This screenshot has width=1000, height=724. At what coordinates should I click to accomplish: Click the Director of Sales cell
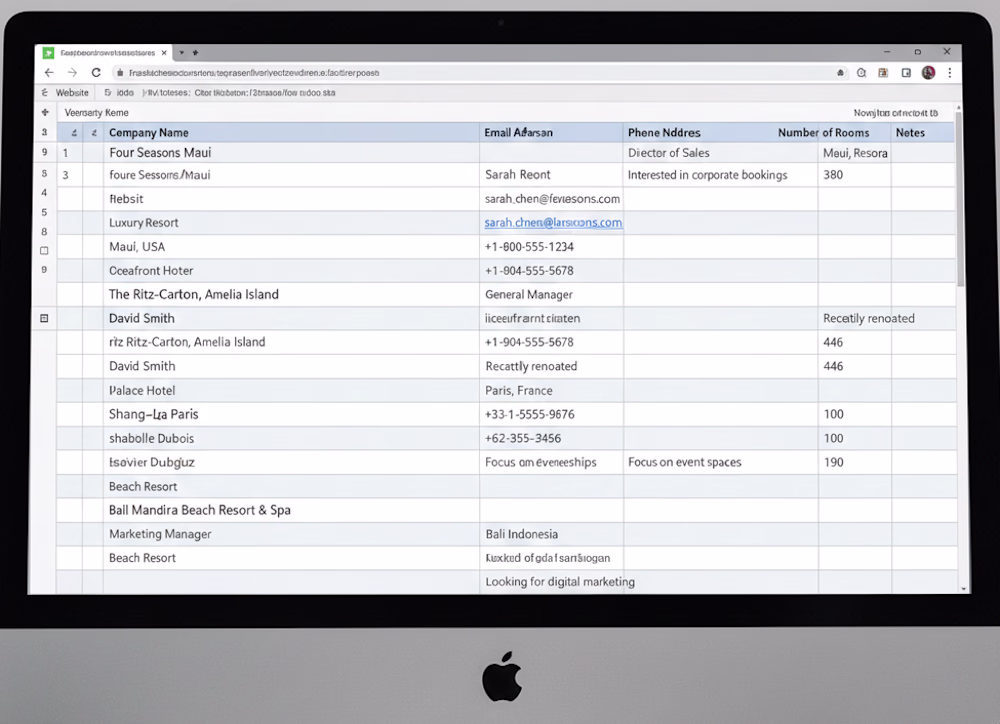pyautogui.click(x=720, y=153)
